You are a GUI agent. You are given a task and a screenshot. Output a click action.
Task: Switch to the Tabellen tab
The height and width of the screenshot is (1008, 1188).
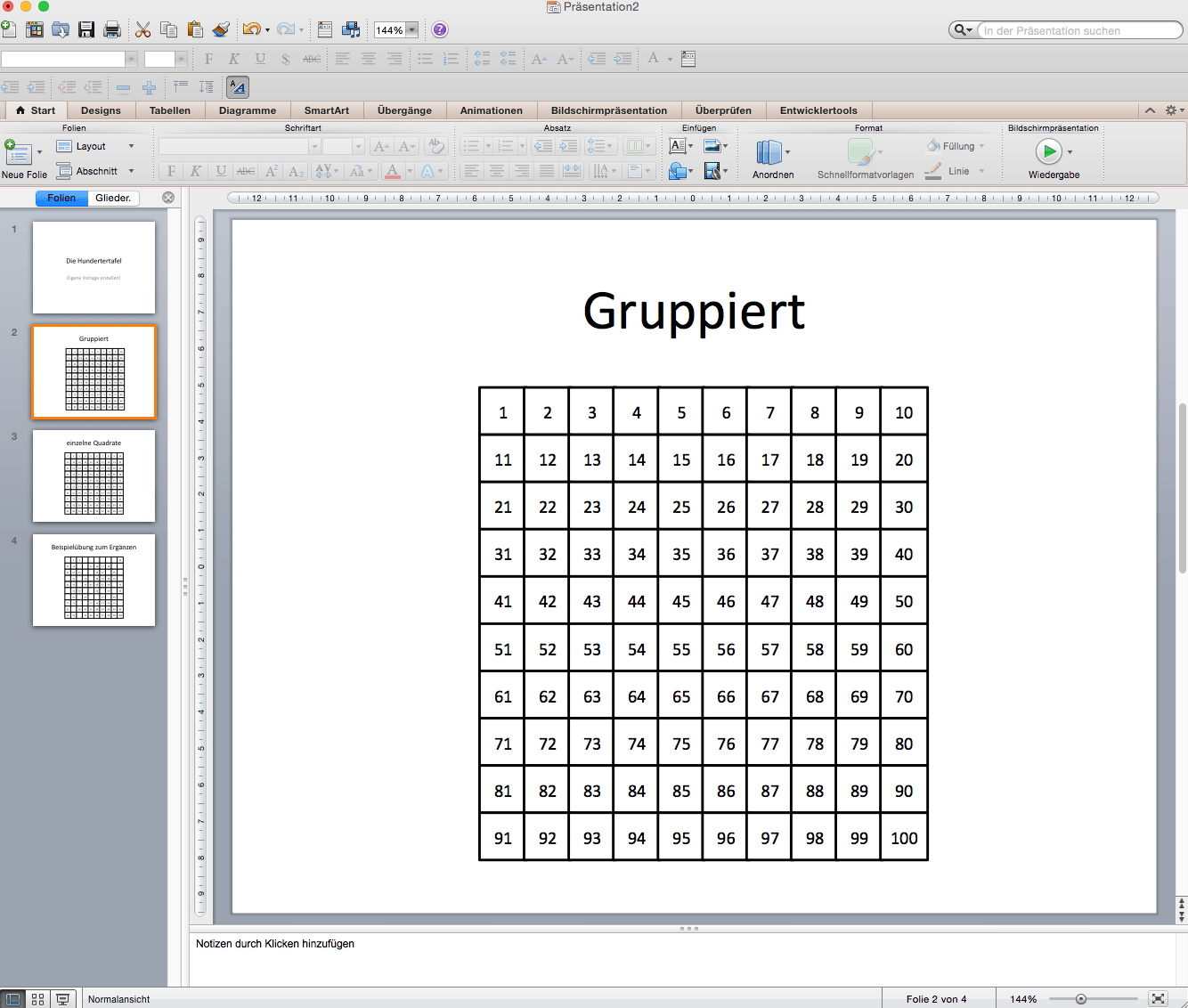click(x=170, y=110)
